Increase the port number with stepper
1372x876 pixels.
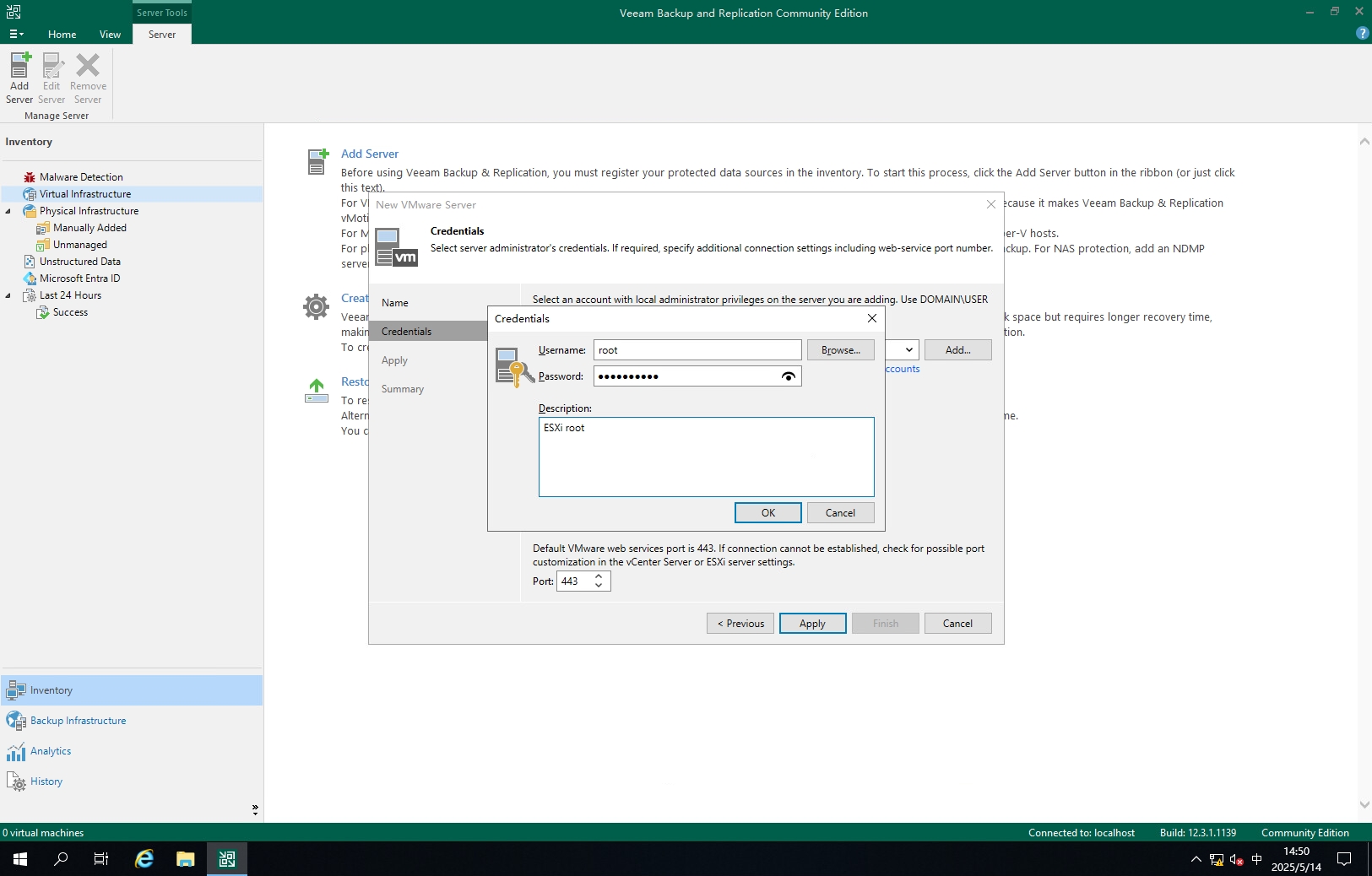click(599, 576)
